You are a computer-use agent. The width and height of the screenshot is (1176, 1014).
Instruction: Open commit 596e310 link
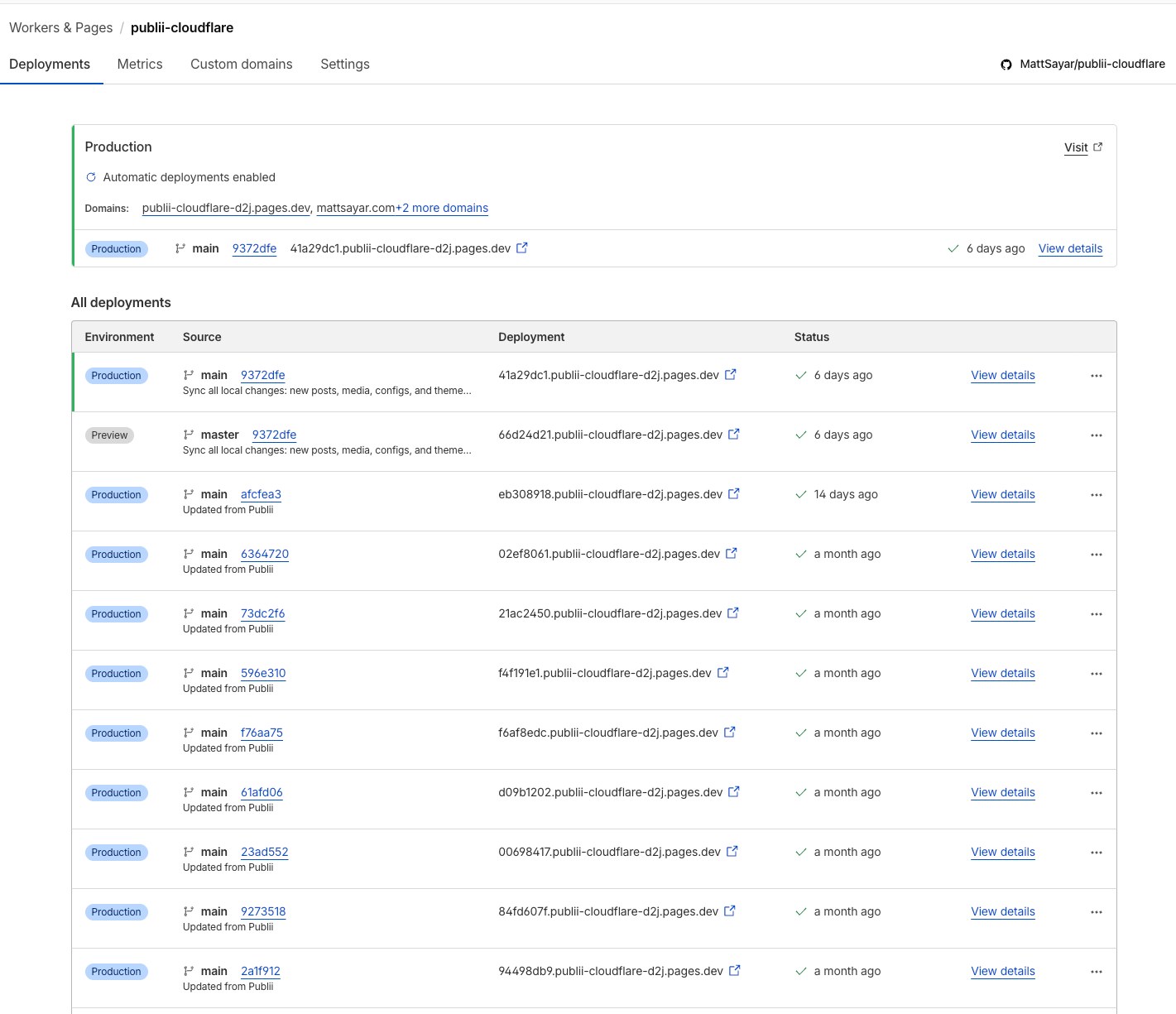click(x=263, y=674)
